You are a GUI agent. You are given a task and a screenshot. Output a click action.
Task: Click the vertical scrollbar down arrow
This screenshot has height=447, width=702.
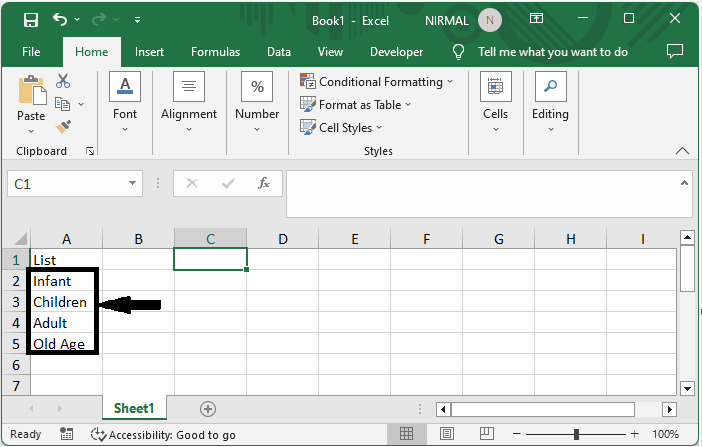click(687, 388)
